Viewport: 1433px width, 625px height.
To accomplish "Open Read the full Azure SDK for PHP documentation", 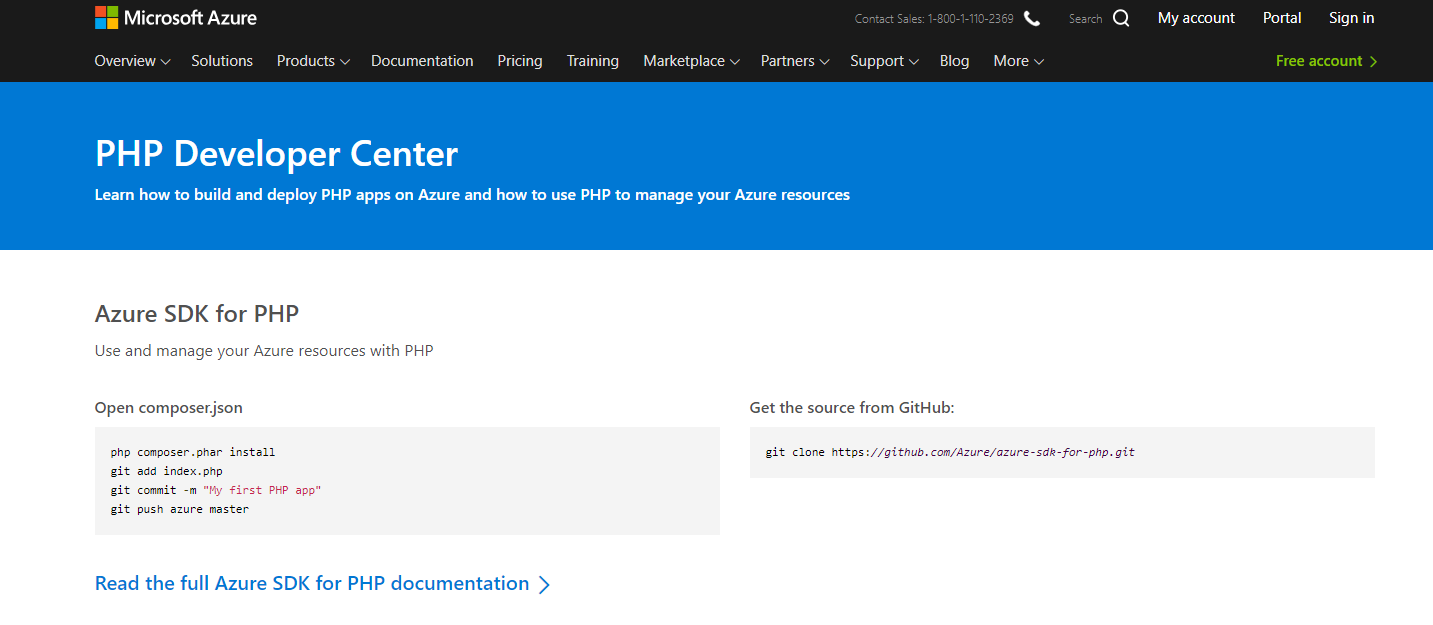I will coord(312,583).
